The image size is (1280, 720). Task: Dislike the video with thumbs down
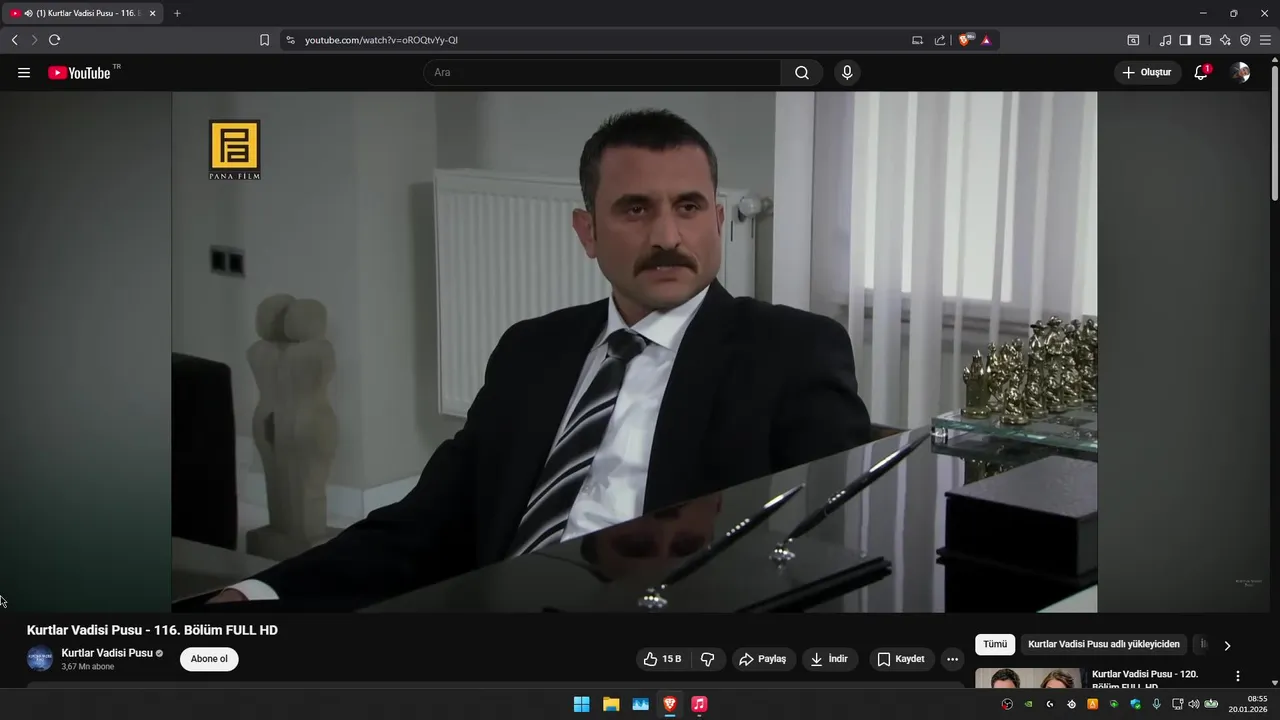[x=708, y=659]
